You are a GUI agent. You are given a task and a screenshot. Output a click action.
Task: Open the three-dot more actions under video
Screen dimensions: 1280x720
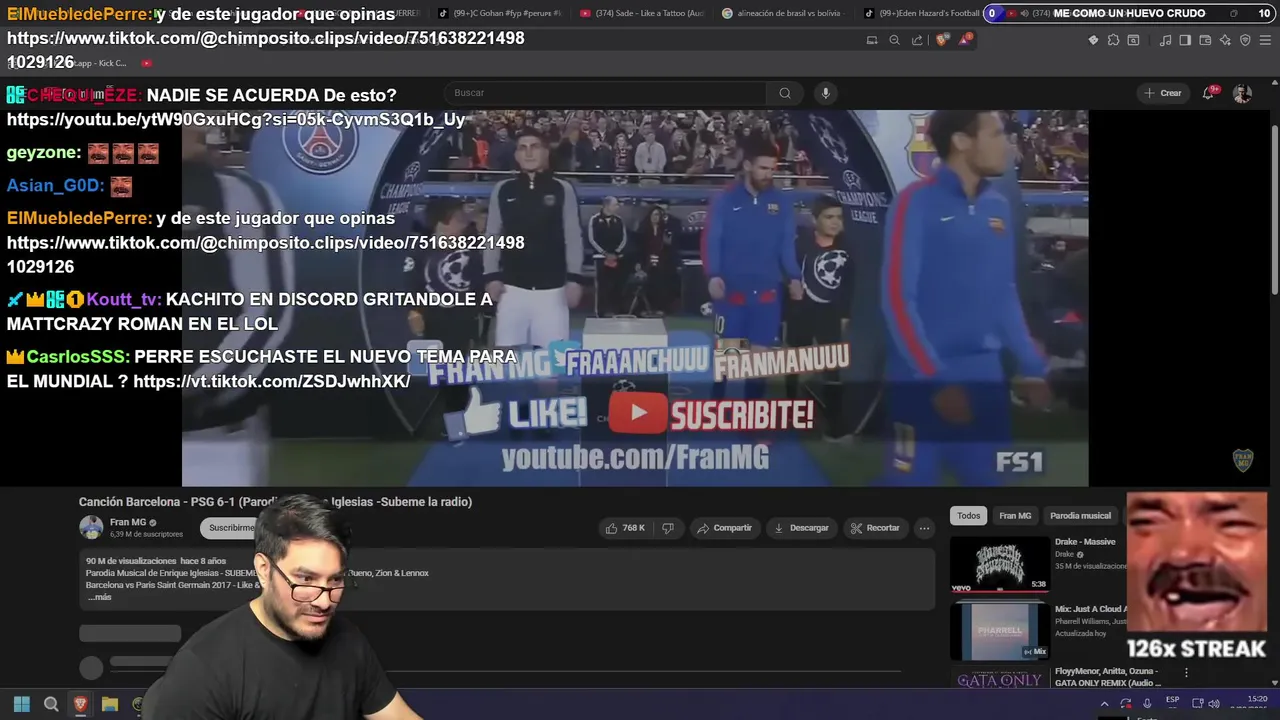coord(924,528)
